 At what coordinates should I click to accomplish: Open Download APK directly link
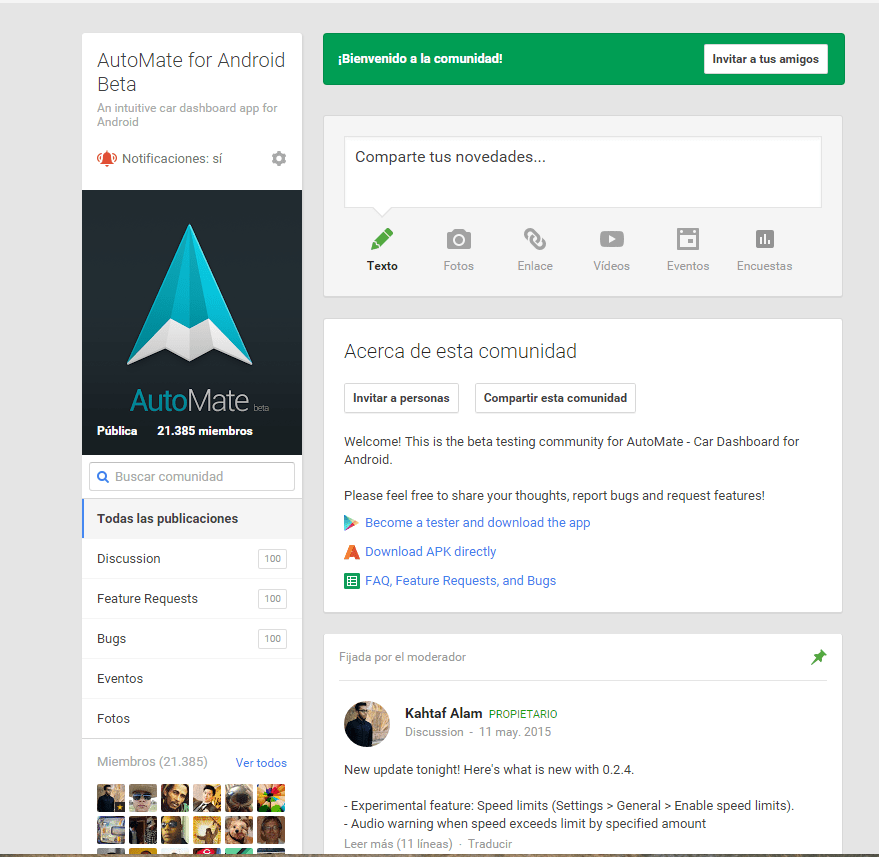pyautogui.click(x=431, y=552)
